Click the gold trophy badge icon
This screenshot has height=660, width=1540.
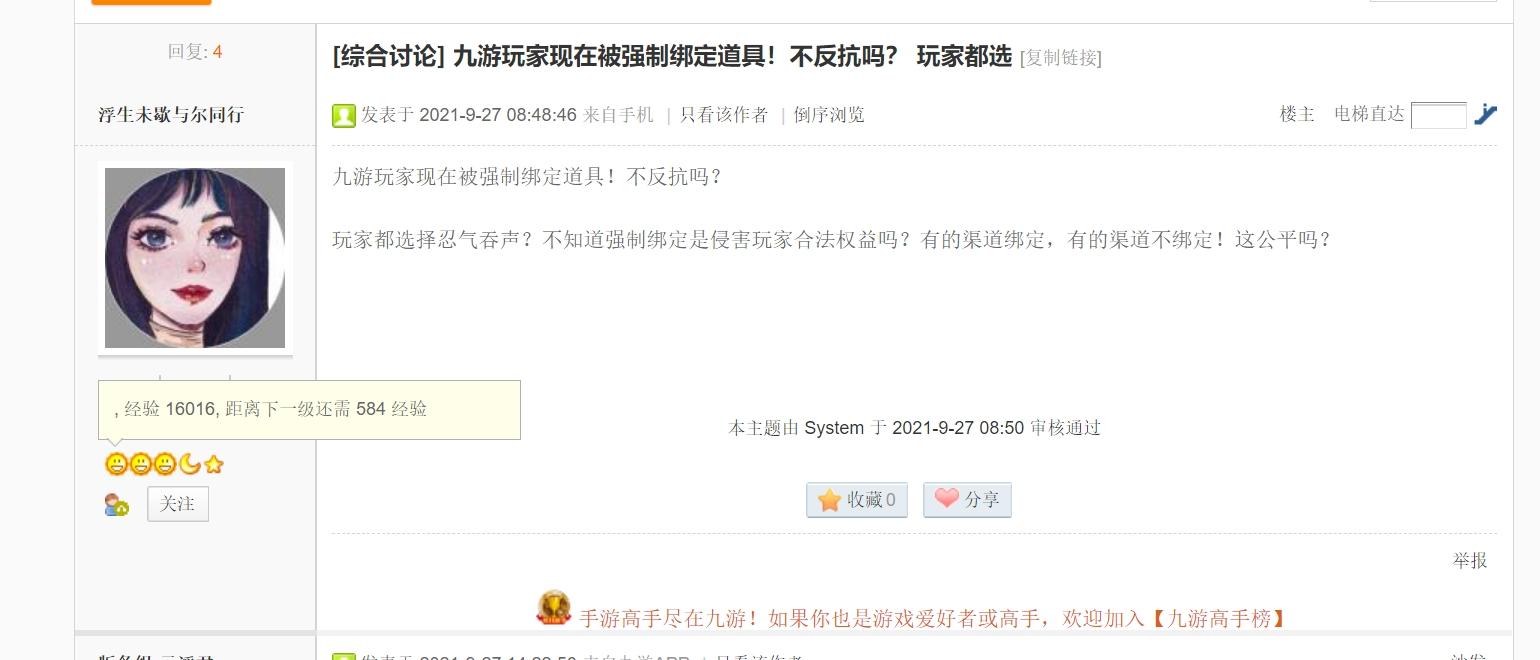point(554,608)
